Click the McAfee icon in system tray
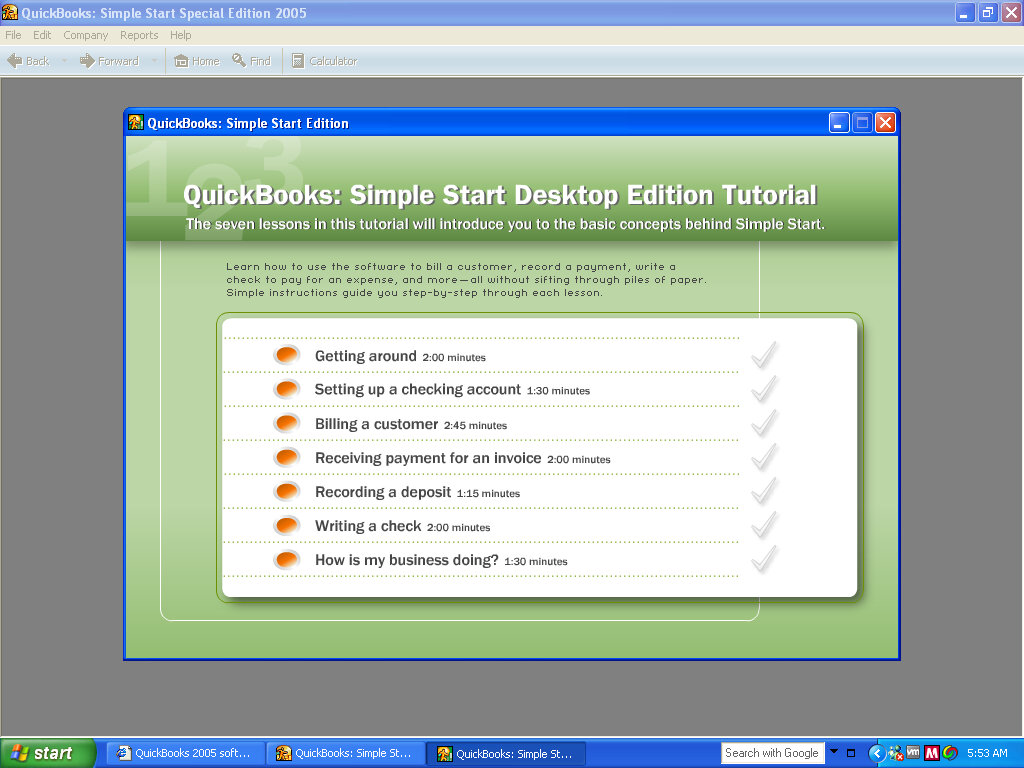This screenshot has width=1024, height=768. coord(931,753)
